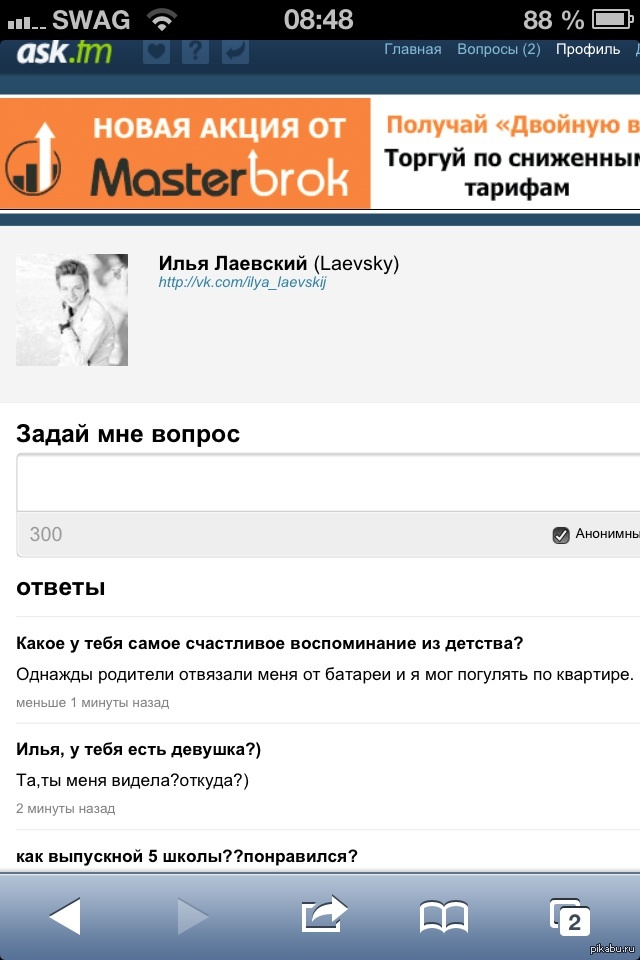This screenshot has width=640, height=960.
Task: Tap the ask.fm logo
Action: 64,52
